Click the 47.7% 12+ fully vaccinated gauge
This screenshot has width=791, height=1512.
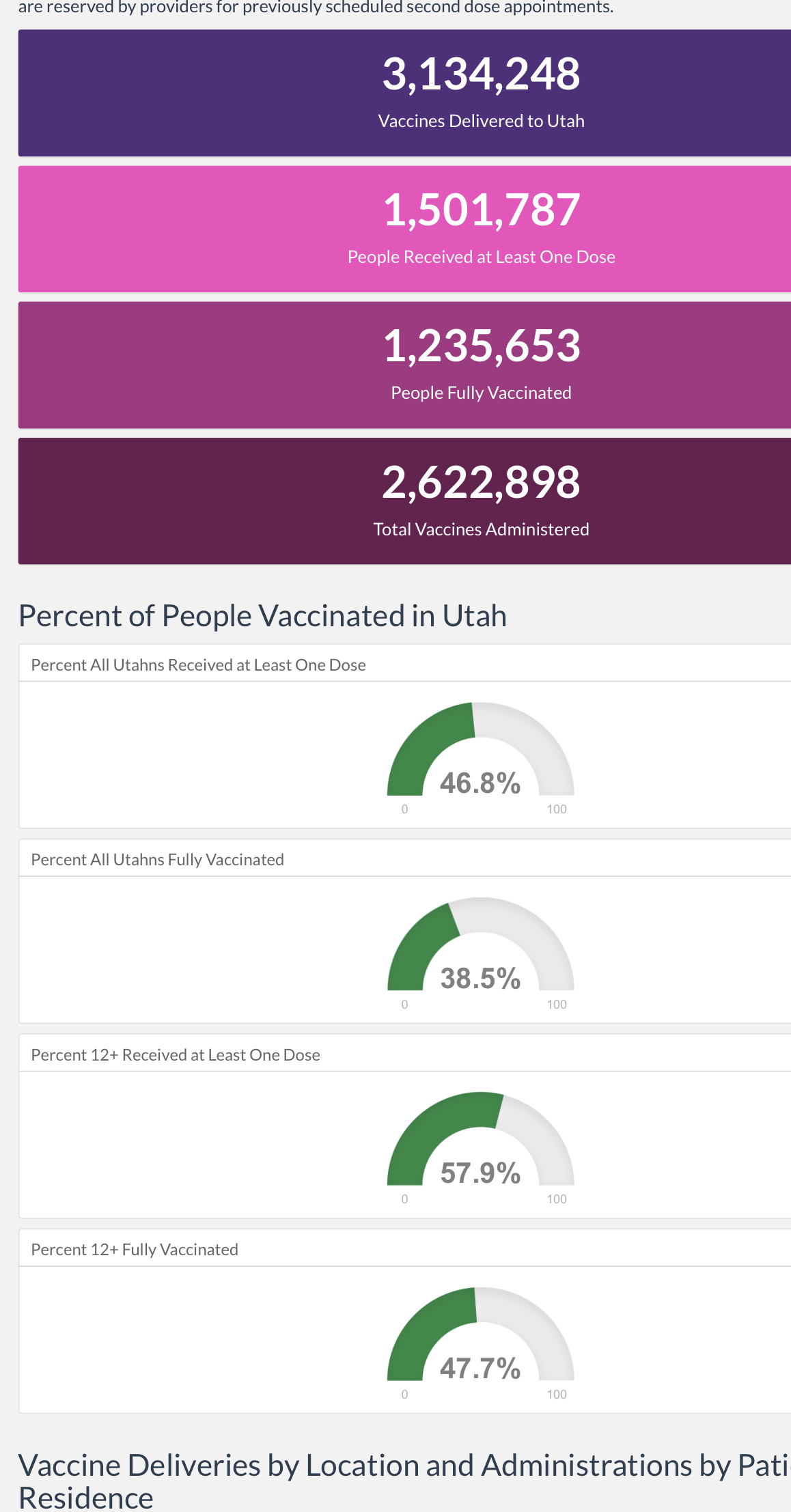[481, 1340]
